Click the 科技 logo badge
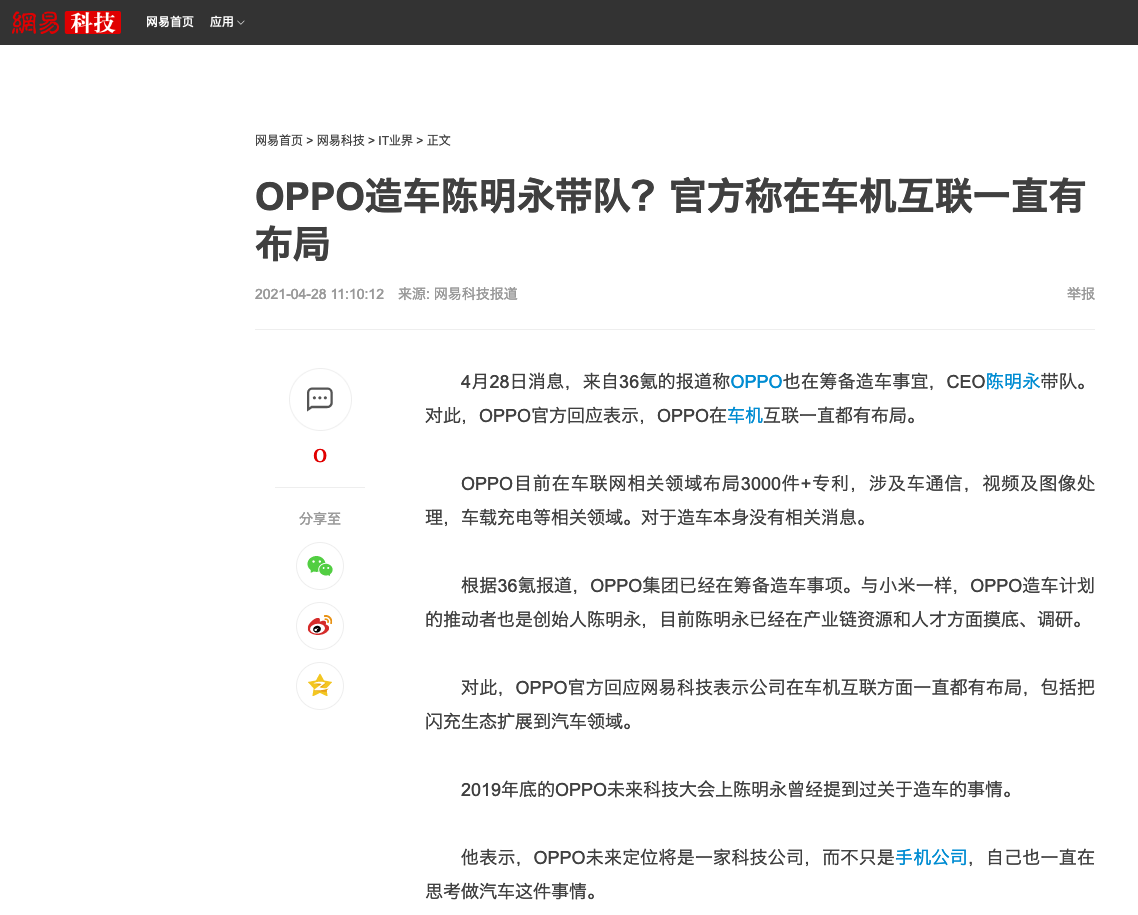 [93, 22]
